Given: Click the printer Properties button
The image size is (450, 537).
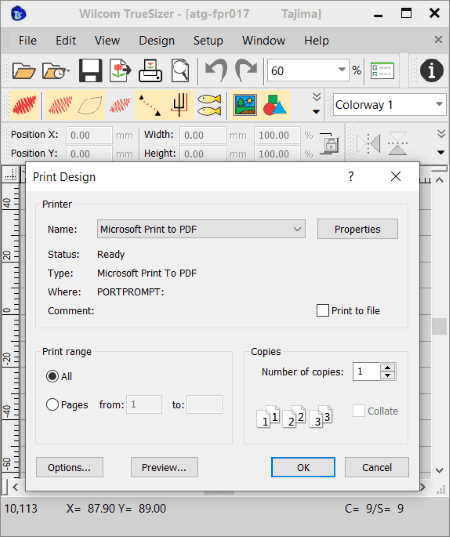Looking at the screenshot, I should pos(357,229).
